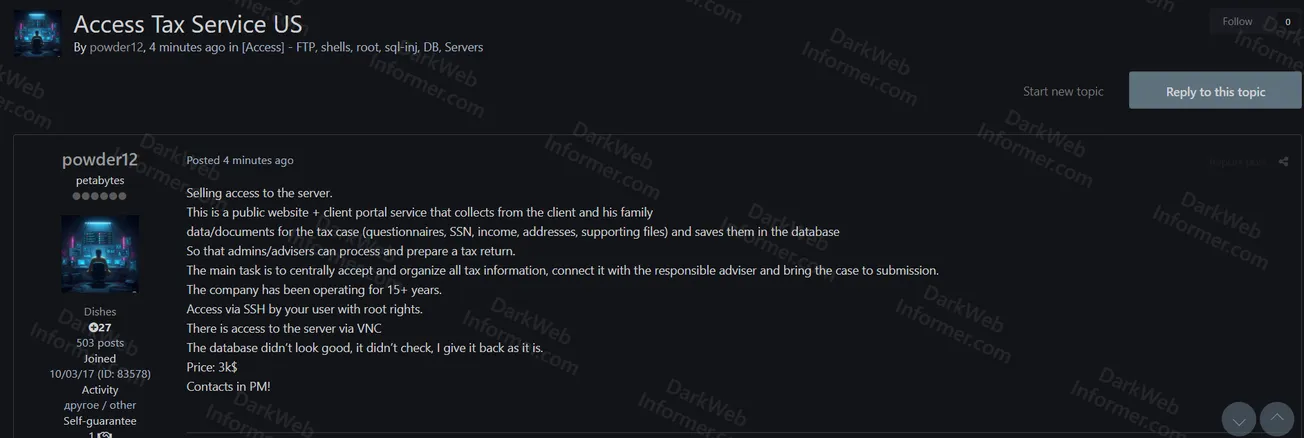Click the Reply to this topic button
The width and height of the screenshot is (1304, 438).
click(1215, 91)
